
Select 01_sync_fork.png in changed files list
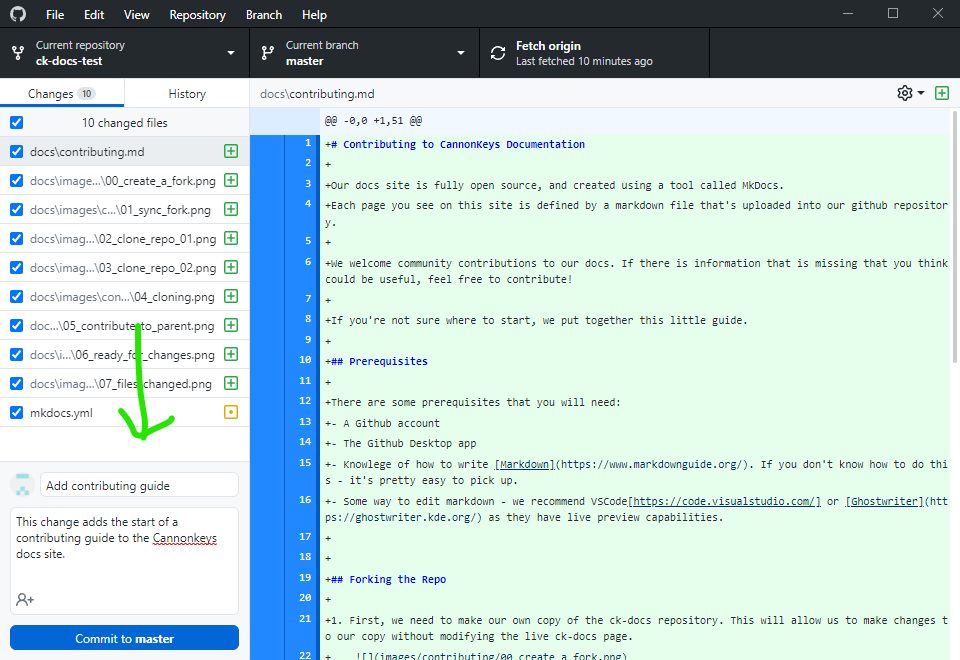[120, 210]
